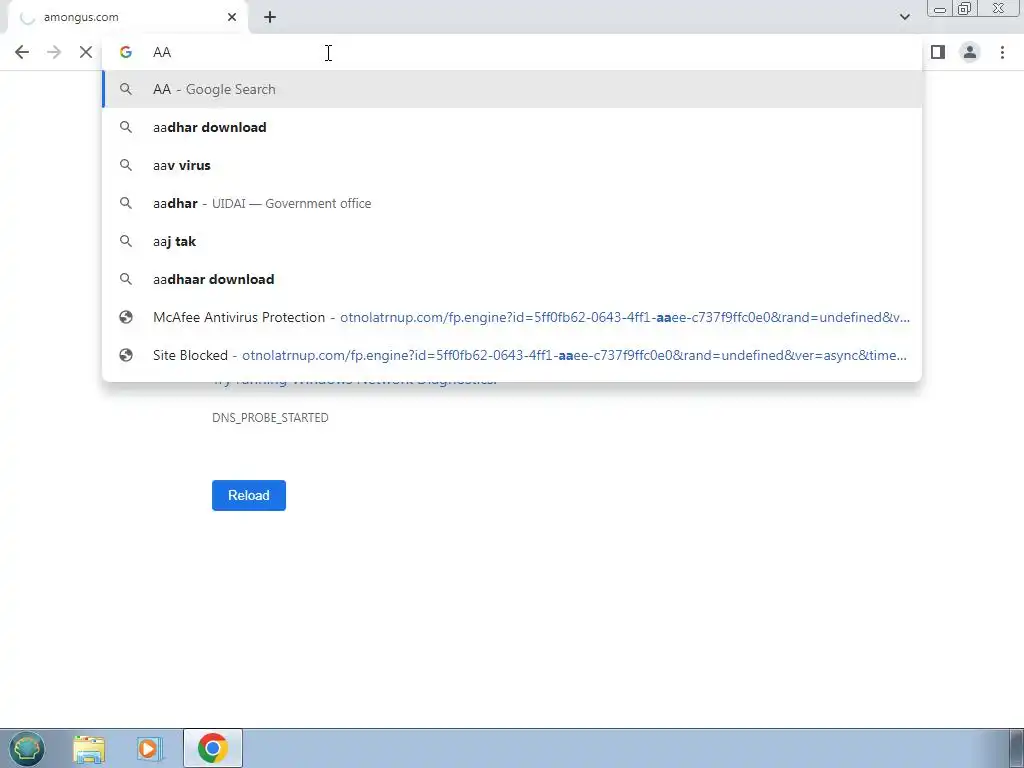Click the search icon beside 'aav virus'
1024x768 pixels.
(126, 165)
